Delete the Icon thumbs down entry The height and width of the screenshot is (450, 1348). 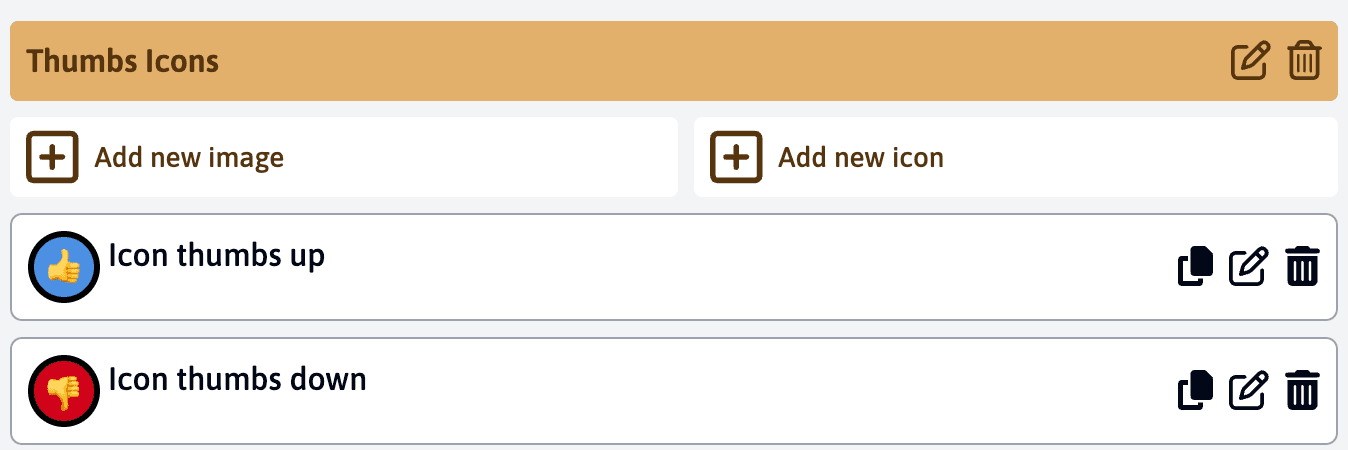coord(1302,390)
